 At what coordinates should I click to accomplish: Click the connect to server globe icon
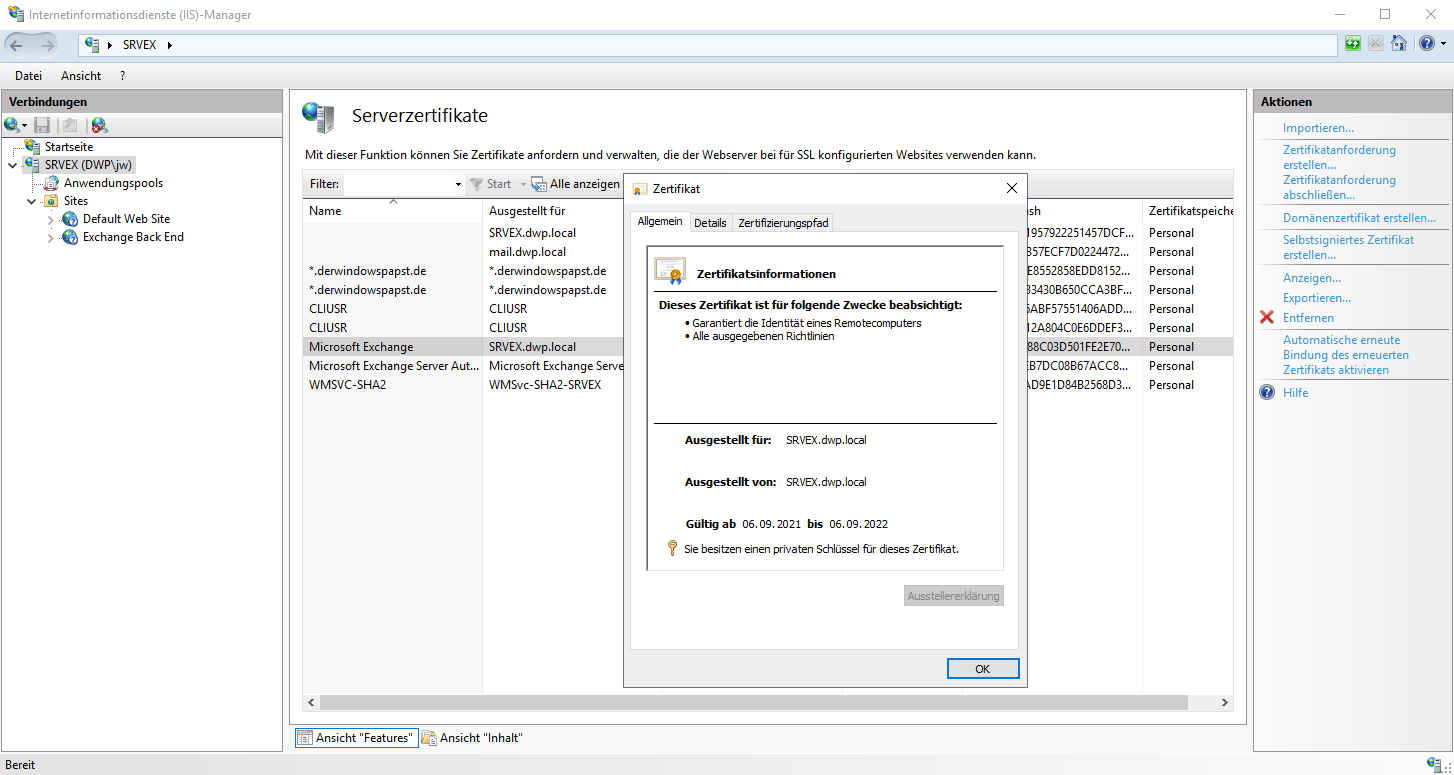[x=12, y=125]
